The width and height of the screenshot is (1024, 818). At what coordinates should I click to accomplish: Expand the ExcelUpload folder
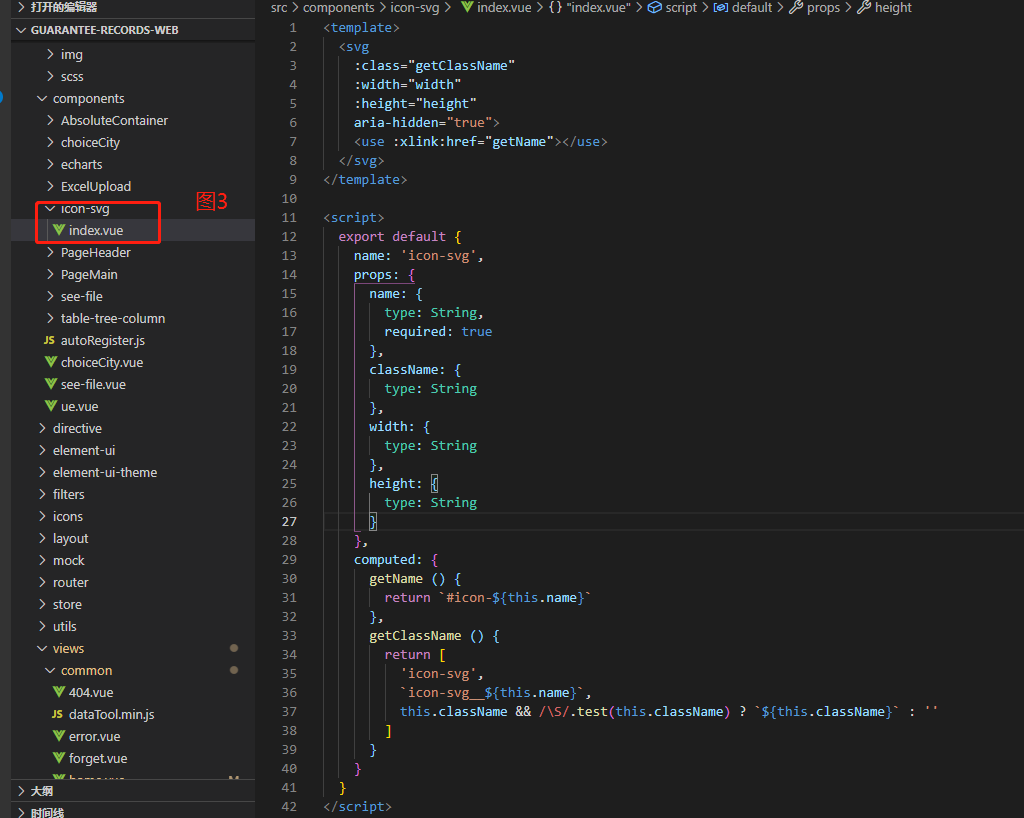(x=50, y=186)
